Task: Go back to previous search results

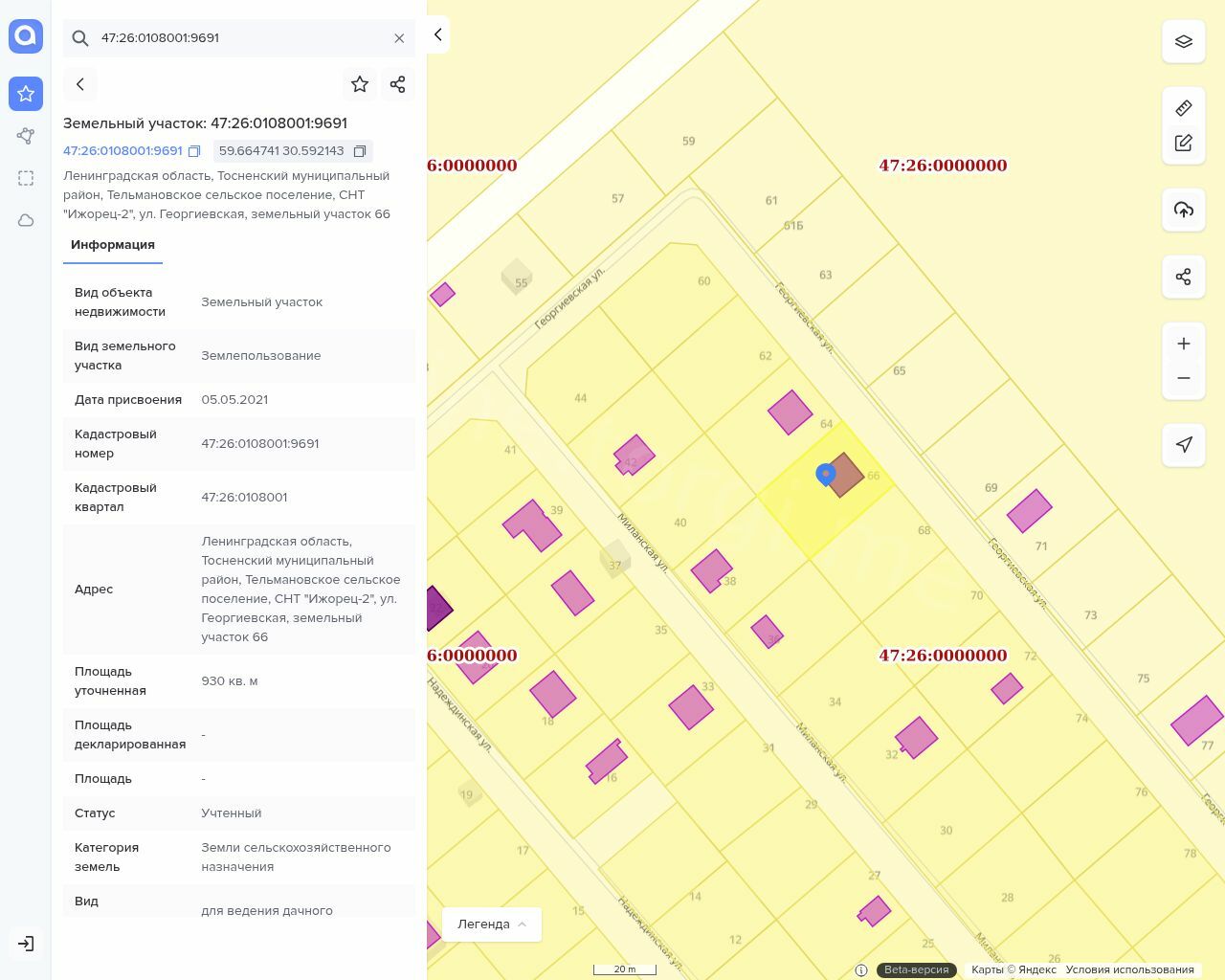Action: click(80, 84)
